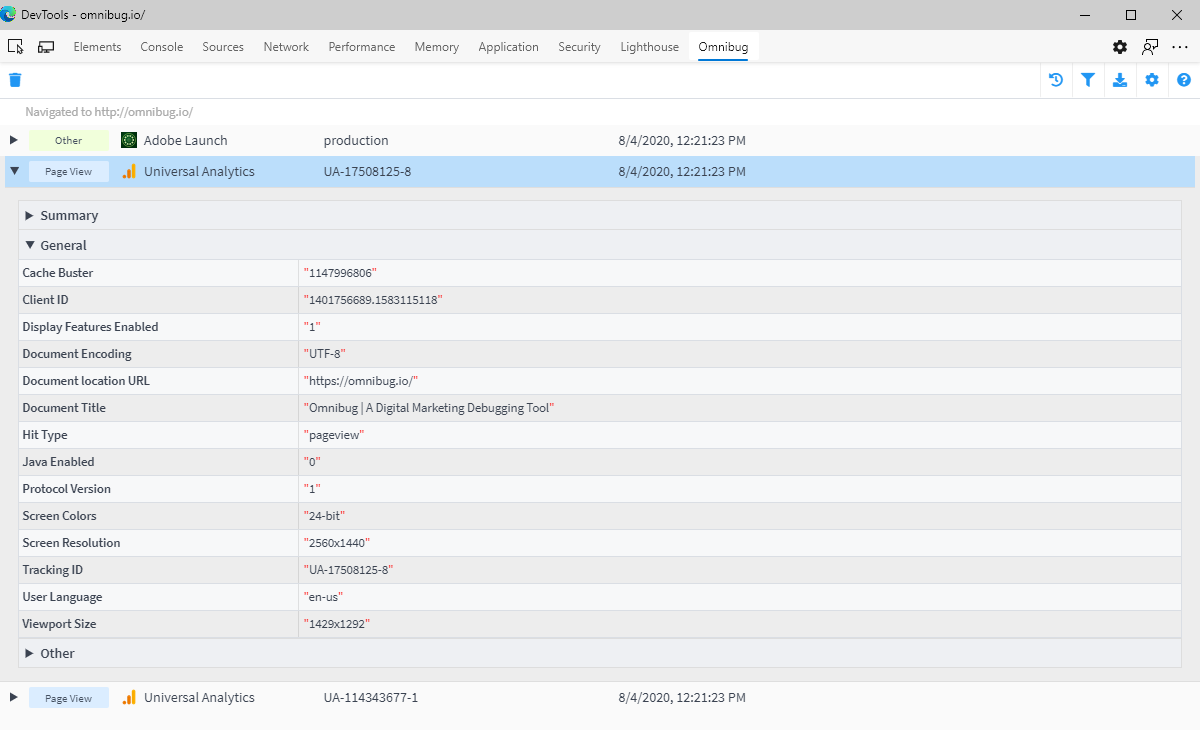This screenshot has width=1200, height=730.
Task: Select the Document Encoding value UTF-8
Action: [x=324, y=354]
